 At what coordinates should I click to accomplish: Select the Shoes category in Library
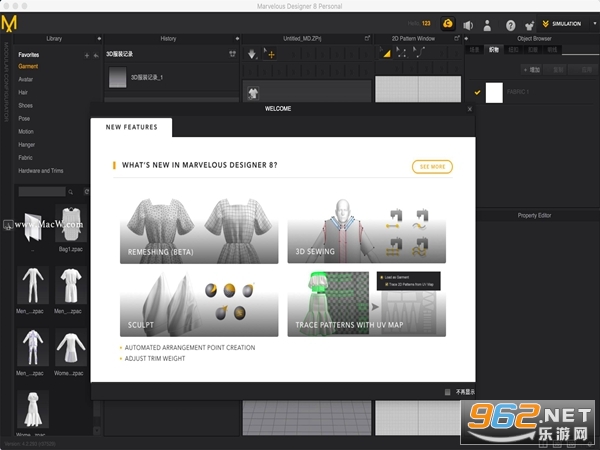tap(25, 106)
